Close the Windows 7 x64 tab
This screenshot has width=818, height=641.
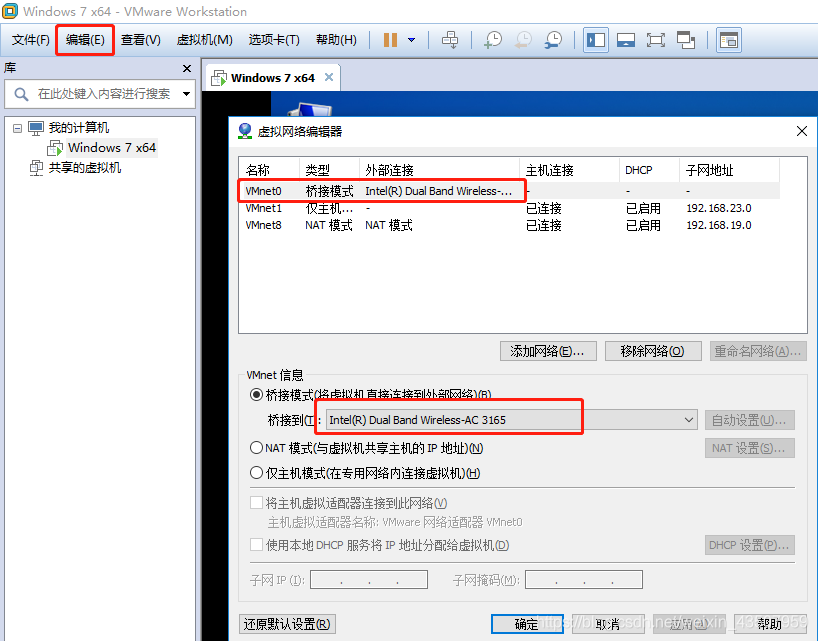coord(329,78)
